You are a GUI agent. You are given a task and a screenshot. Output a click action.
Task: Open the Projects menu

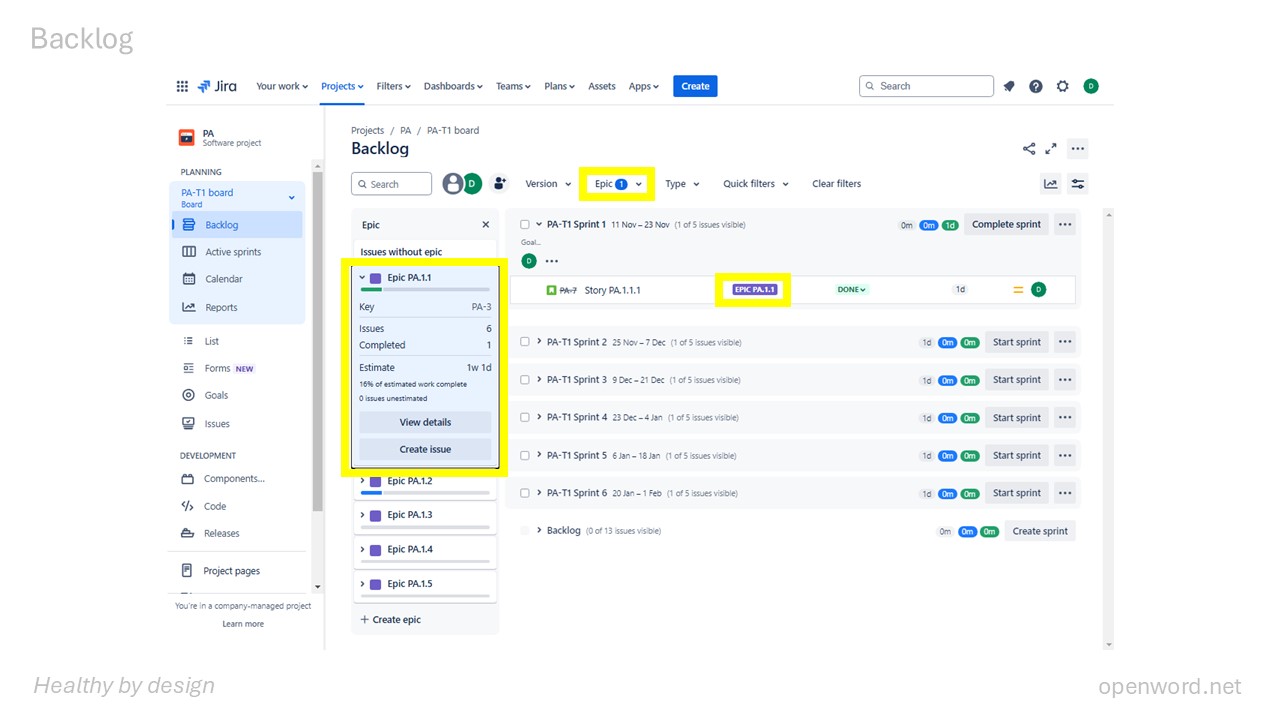point(342,86)
